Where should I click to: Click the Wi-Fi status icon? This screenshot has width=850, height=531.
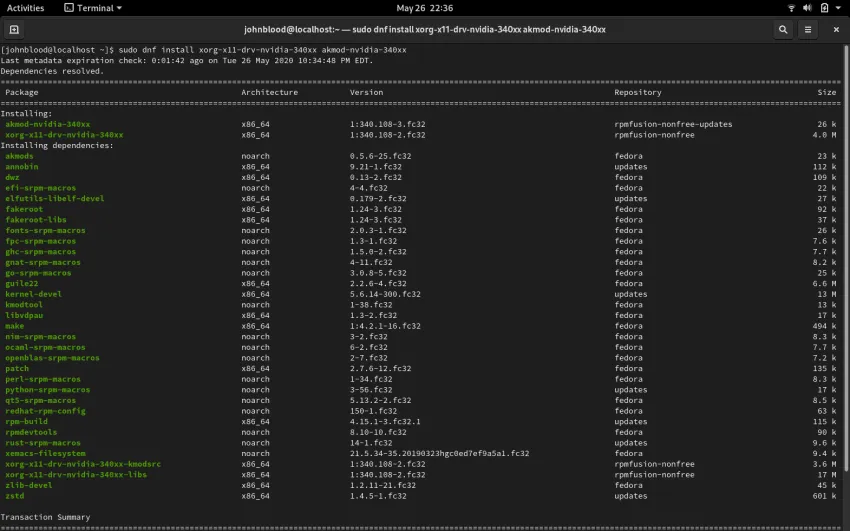[791, 8]
